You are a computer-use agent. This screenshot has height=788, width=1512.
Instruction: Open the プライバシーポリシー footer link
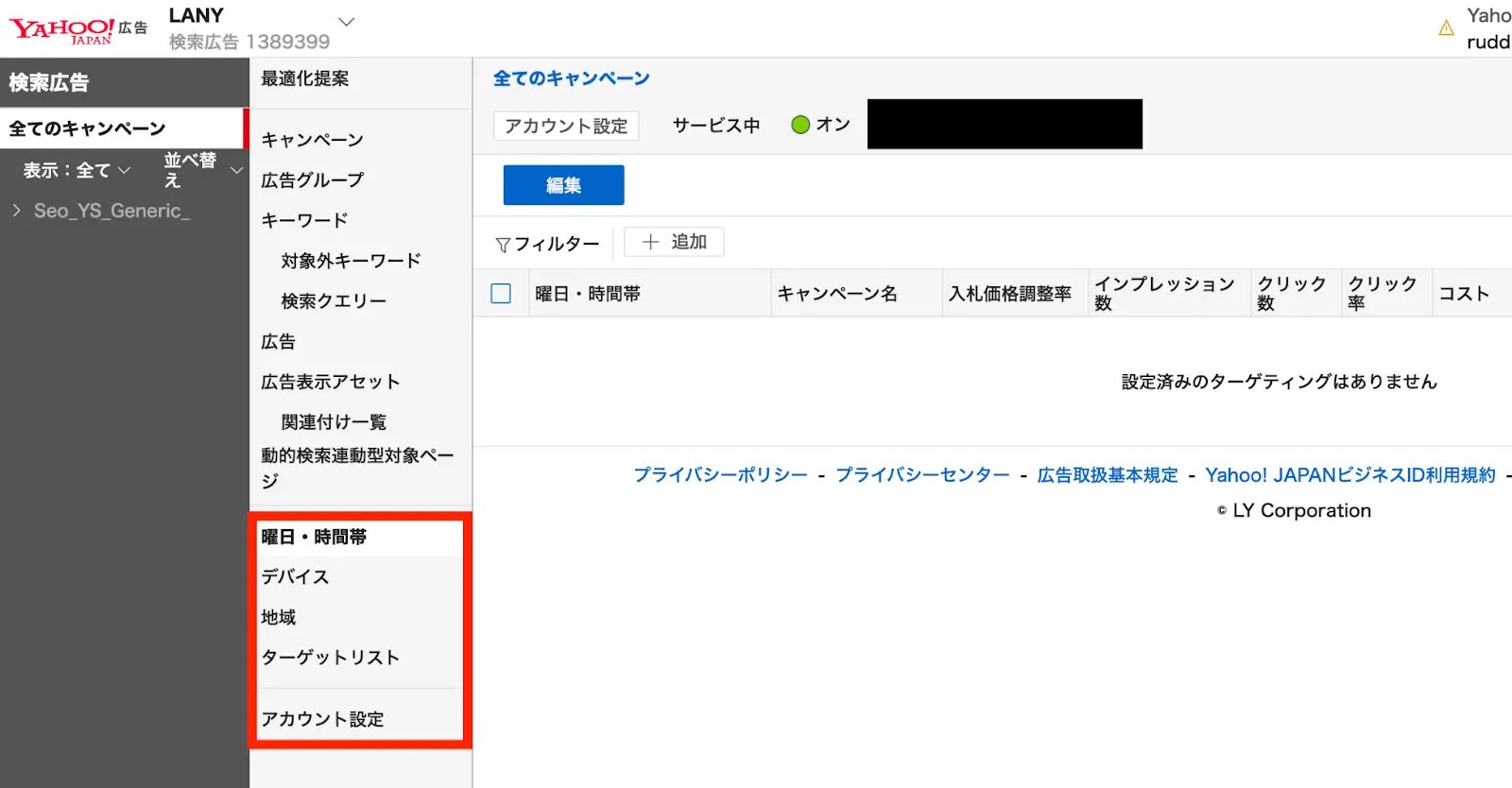720,475
